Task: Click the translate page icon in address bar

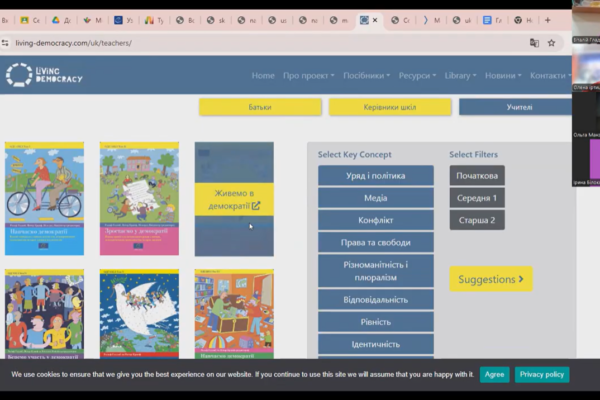Action: coord(534,43)
